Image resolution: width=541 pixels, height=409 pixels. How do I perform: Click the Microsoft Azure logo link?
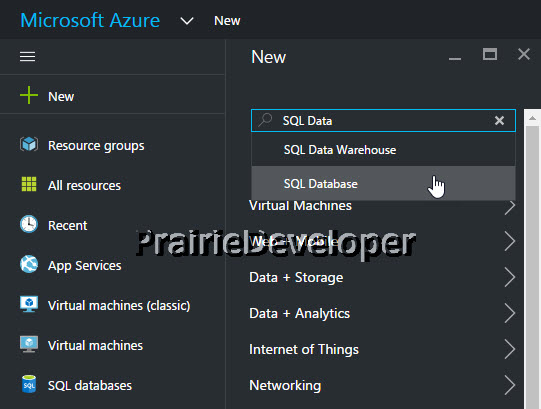(90, 20)
